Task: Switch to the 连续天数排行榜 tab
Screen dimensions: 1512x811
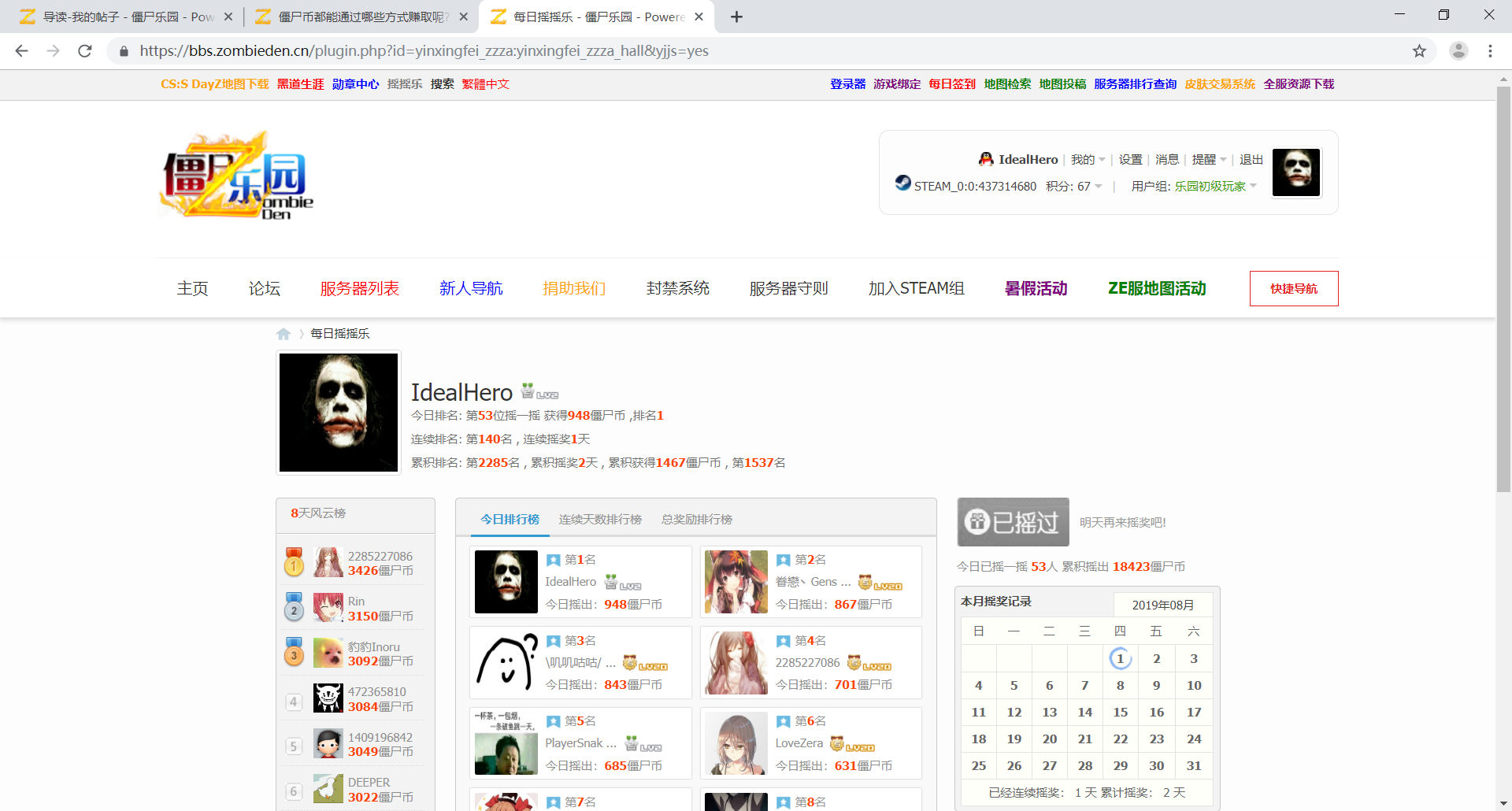Action: coord(600,519)
